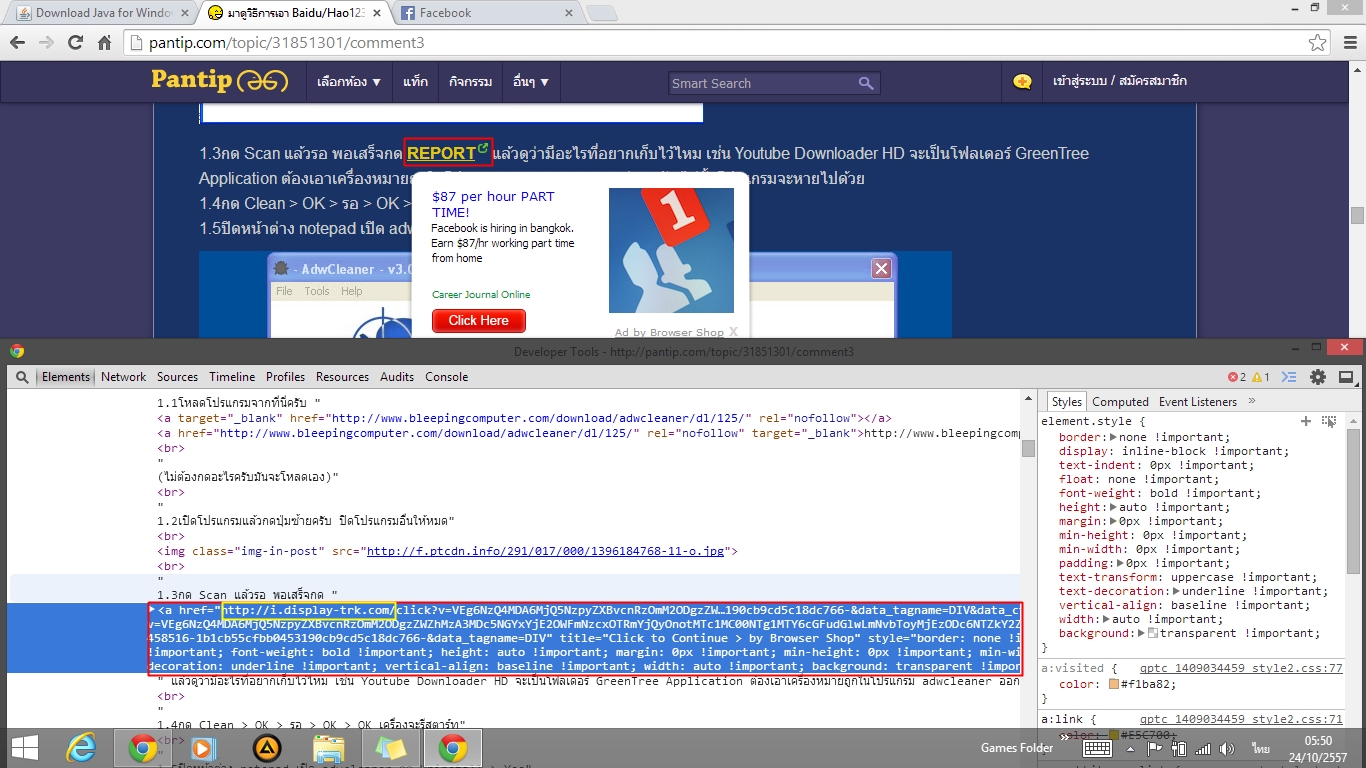
Task: Open the media player taskbar icon
Action: click(x=203, y=748)
